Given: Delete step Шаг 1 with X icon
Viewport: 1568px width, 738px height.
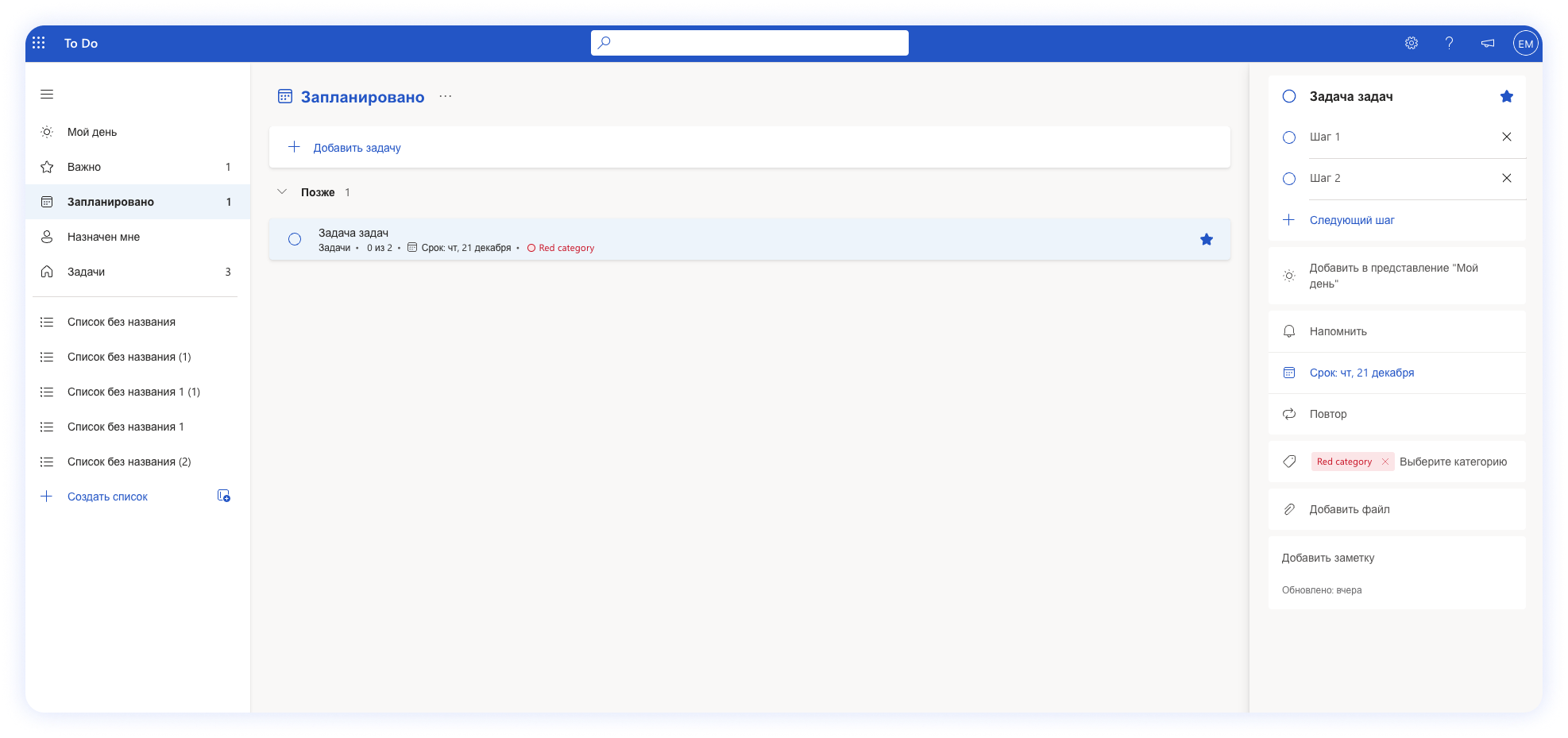Looking at the screenshot, I should [1506, 137].
